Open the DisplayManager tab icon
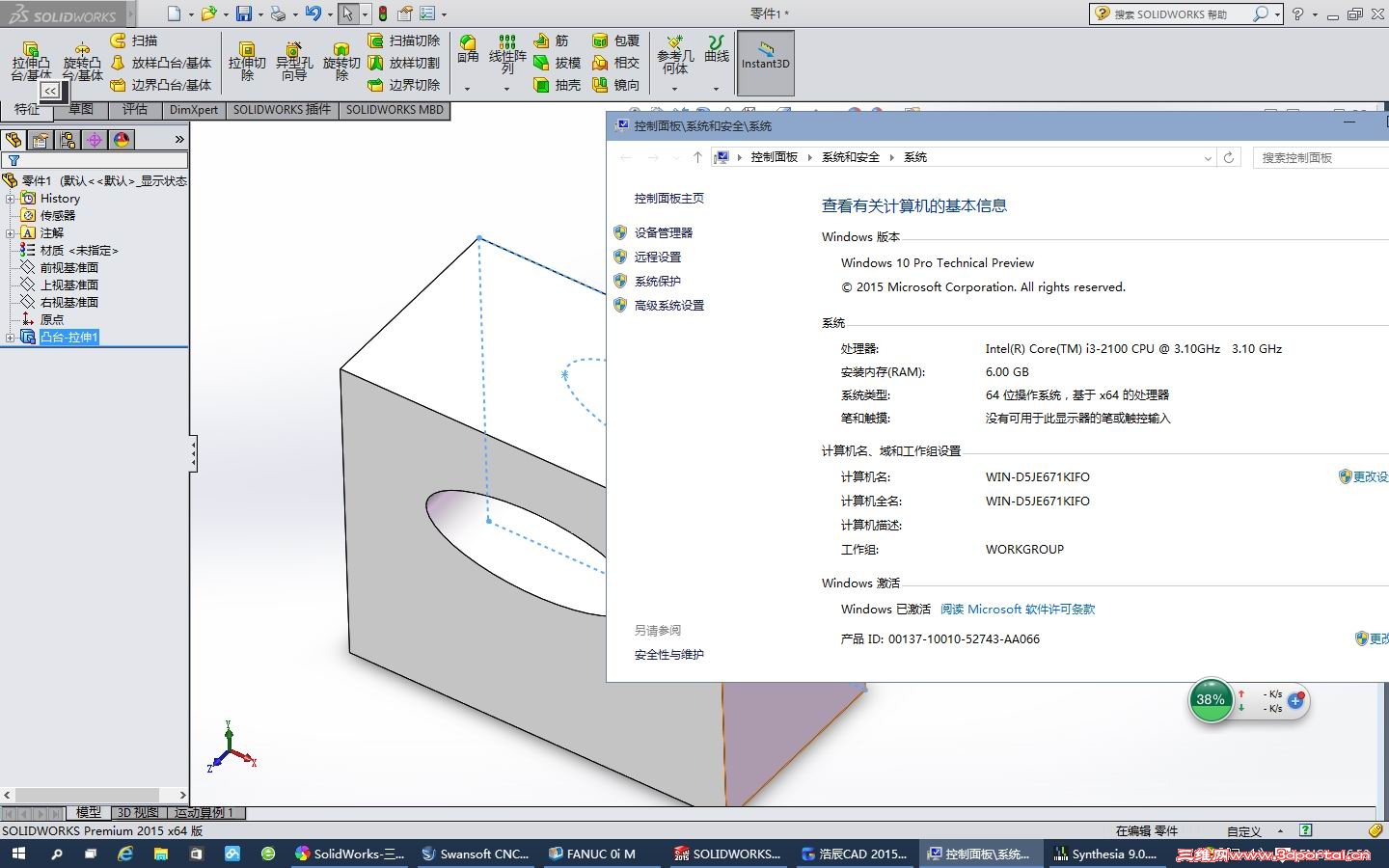1389x868 pixels. (122, 140)
